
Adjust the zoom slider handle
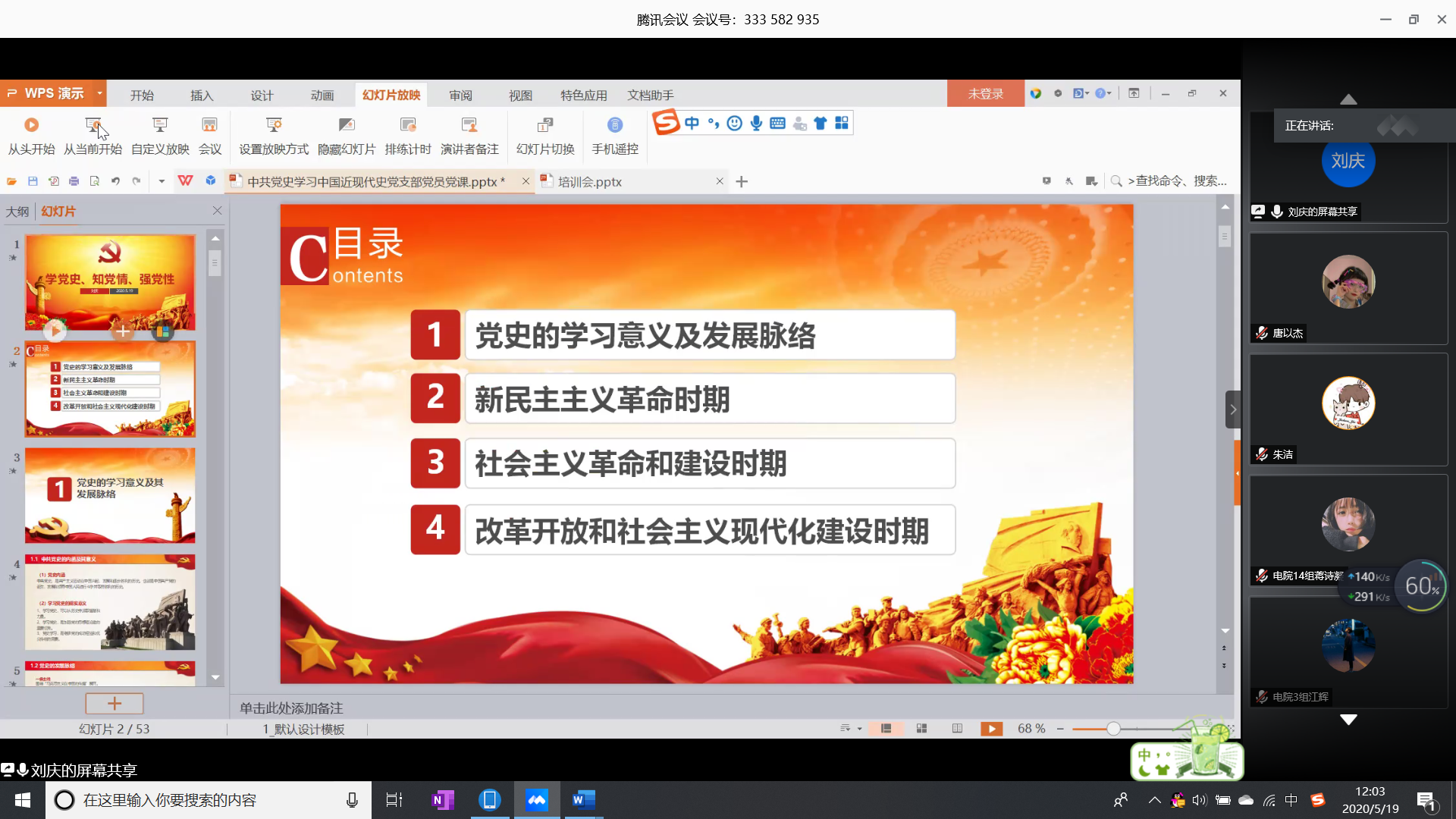tap(1113, 729)
